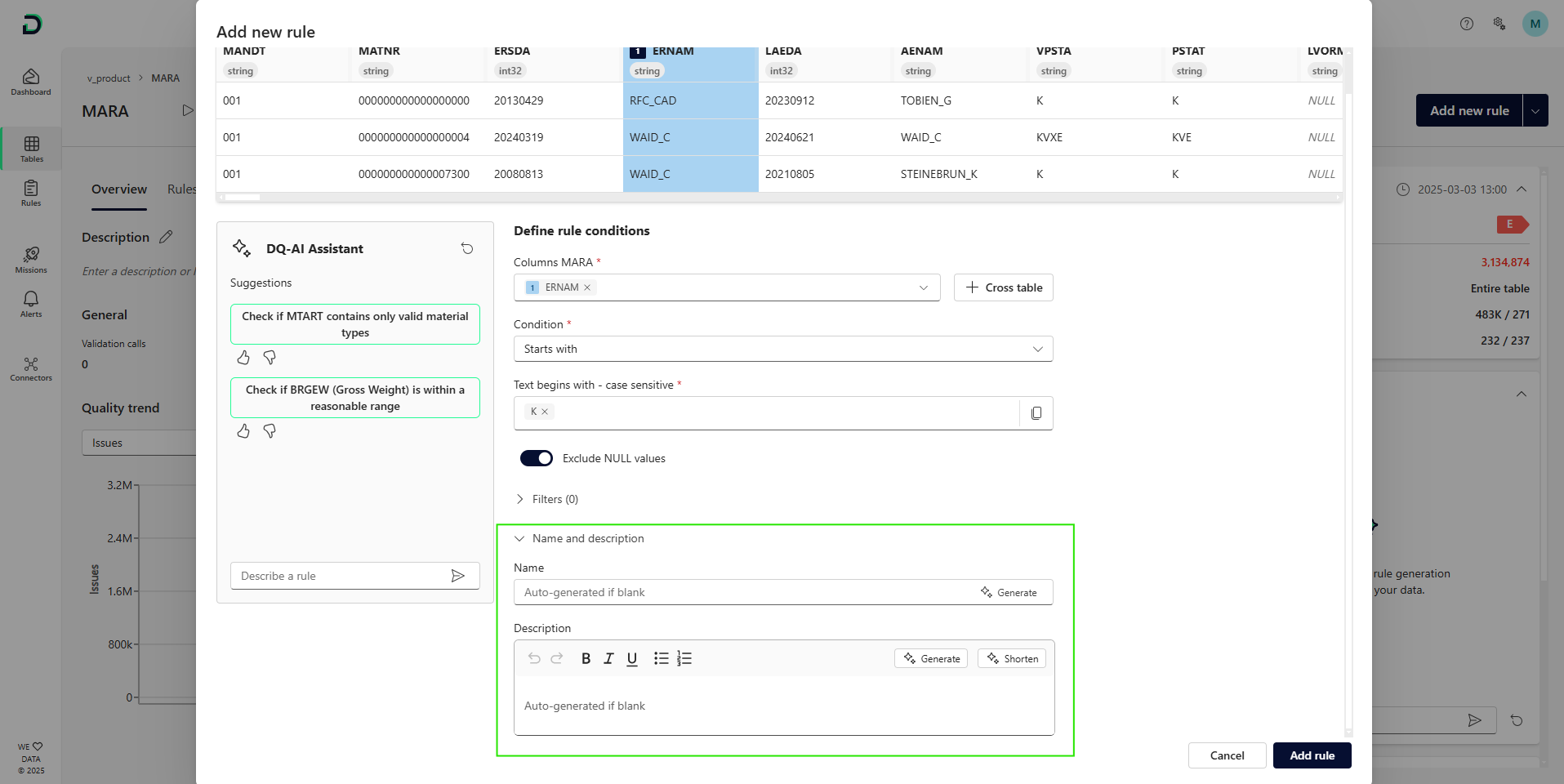Insert a numbered list
The width and height of the screenshot is (1564, 784).
684,658
